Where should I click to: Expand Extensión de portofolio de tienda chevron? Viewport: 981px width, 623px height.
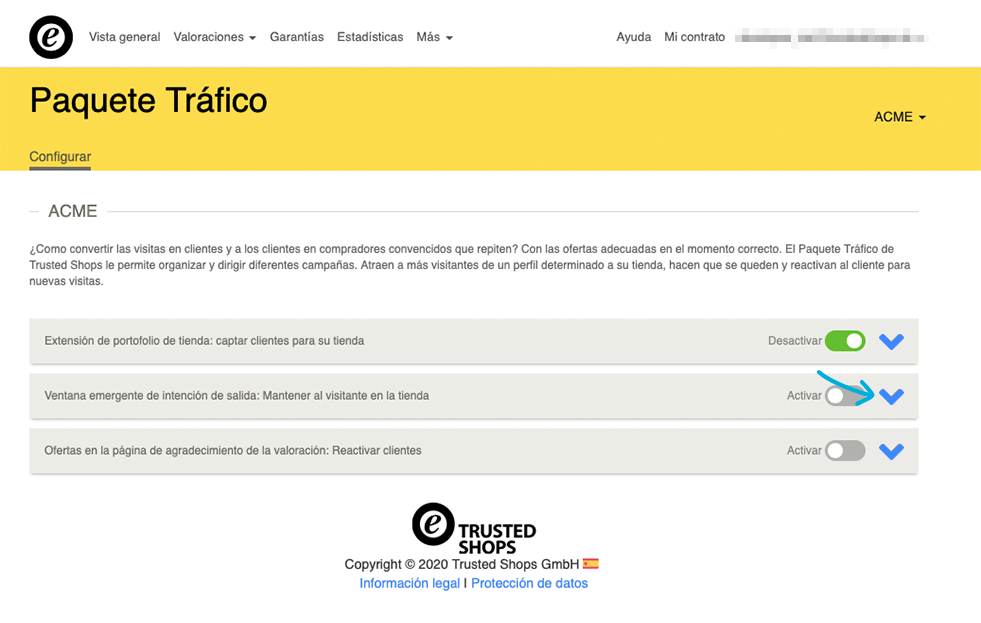[891, 342]
